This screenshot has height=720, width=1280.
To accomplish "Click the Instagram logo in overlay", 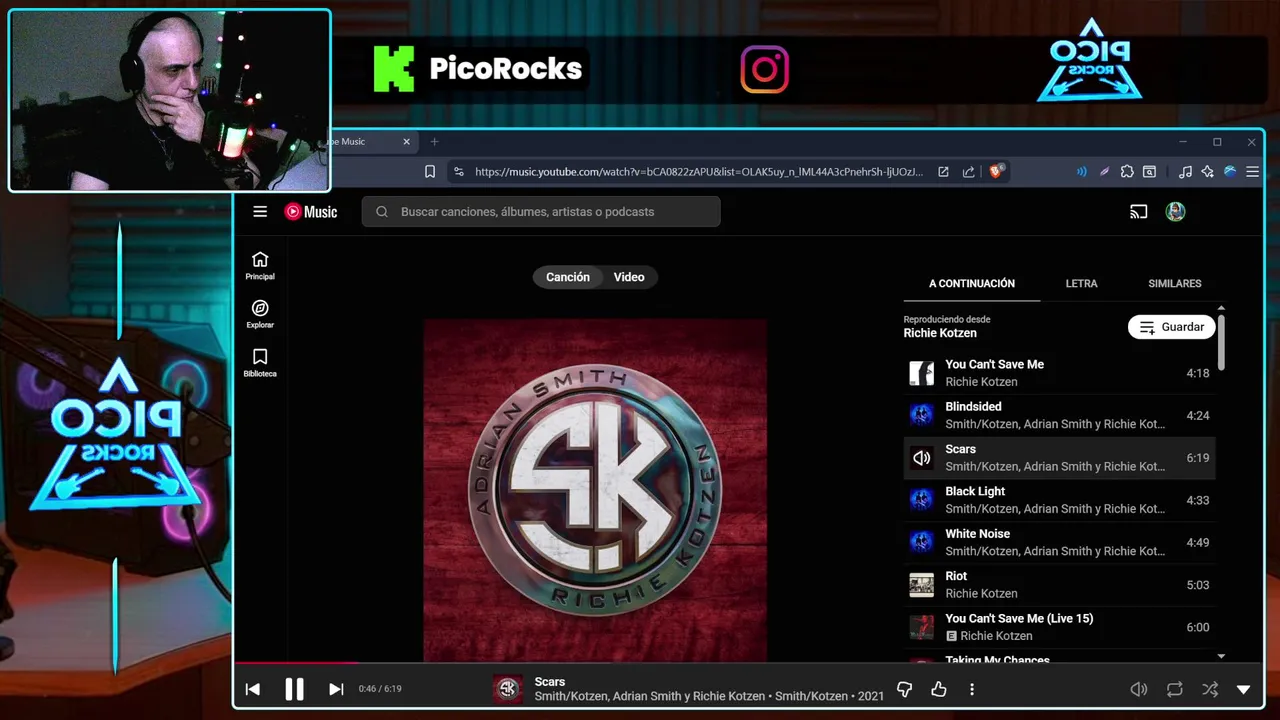I will [x=765, y=69].
